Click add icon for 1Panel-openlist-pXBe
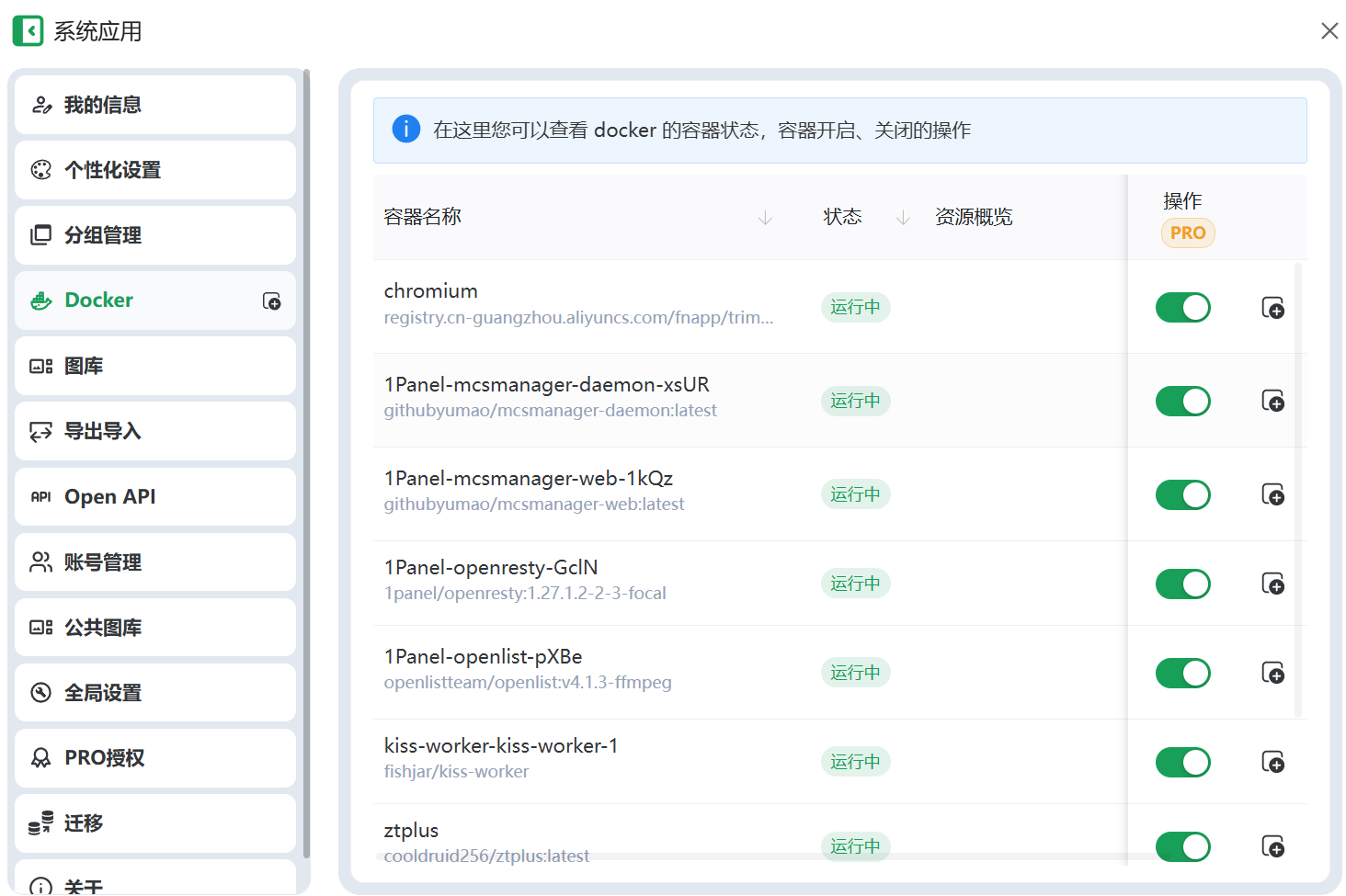The image size is (1346, 896). point(1272,674)
